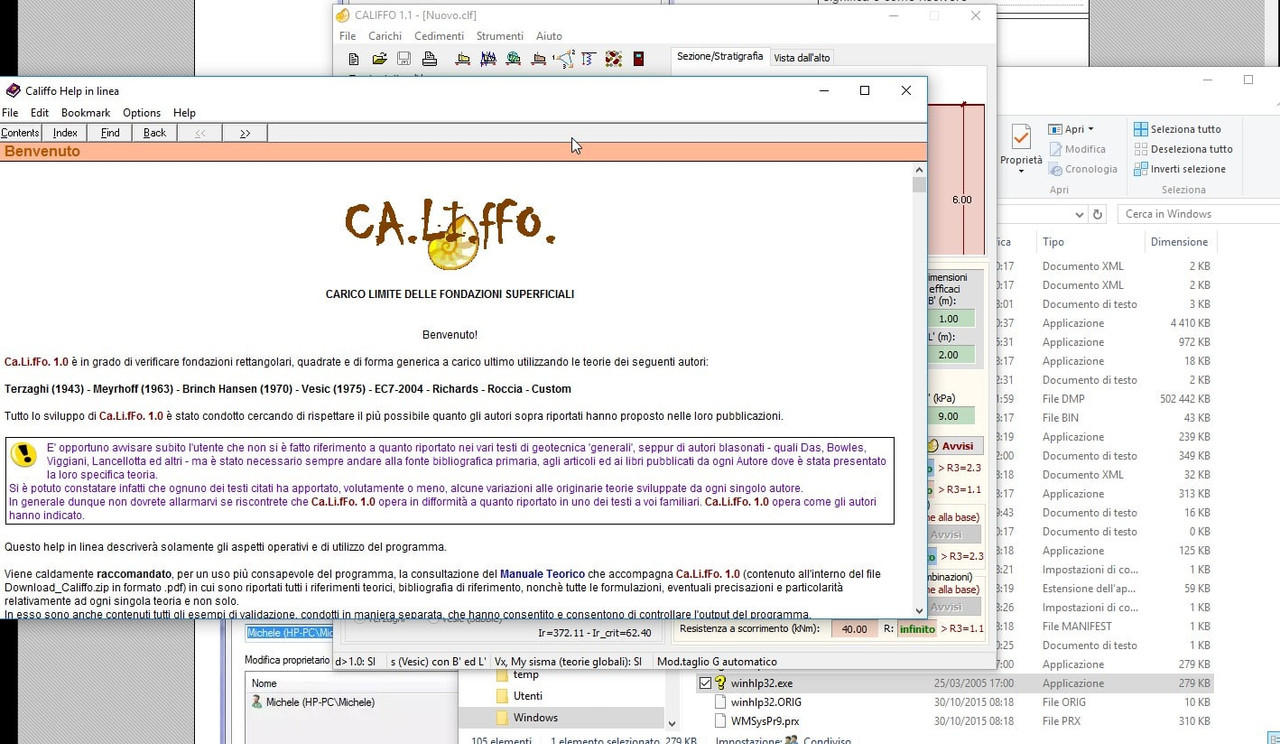Click the previous topic << button in help
The height and width of the screenshot is (744, 1280).
(200, 133)
